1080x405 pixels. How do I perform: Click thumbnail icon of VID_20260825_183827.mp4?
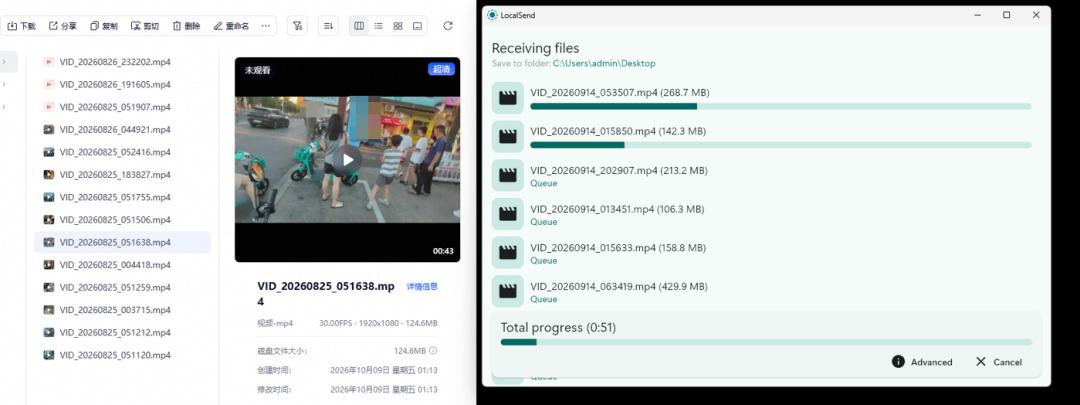(49, 174)
